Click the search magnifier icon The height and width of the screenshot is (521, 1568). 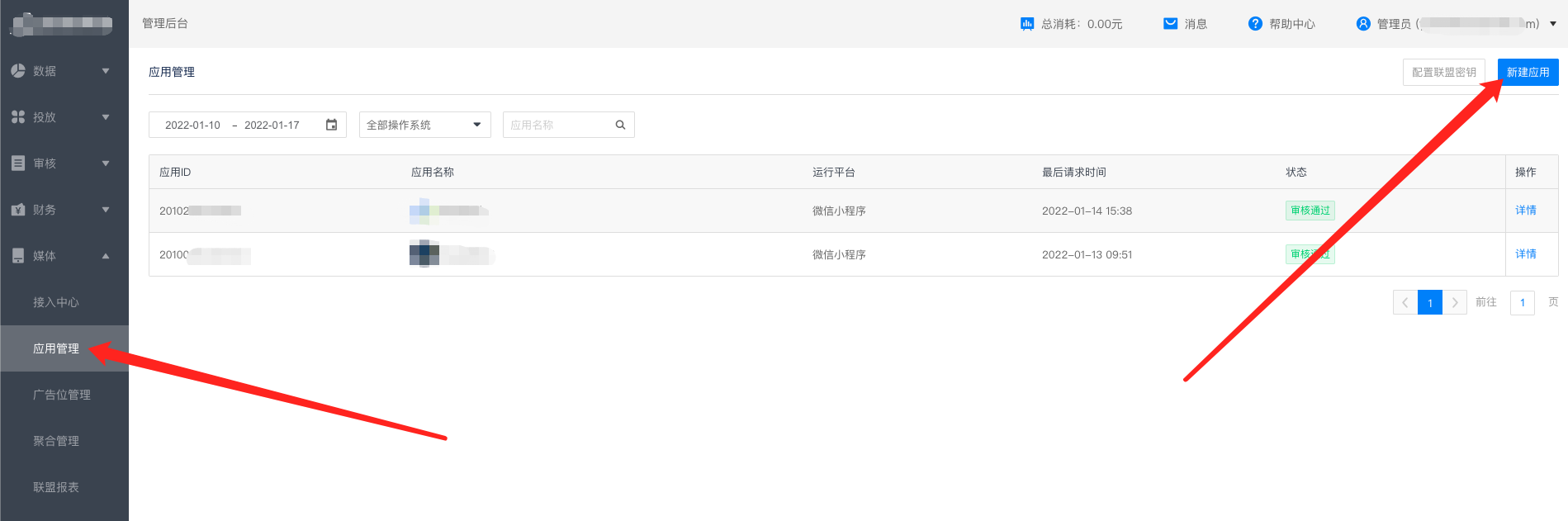click(620, 125)
